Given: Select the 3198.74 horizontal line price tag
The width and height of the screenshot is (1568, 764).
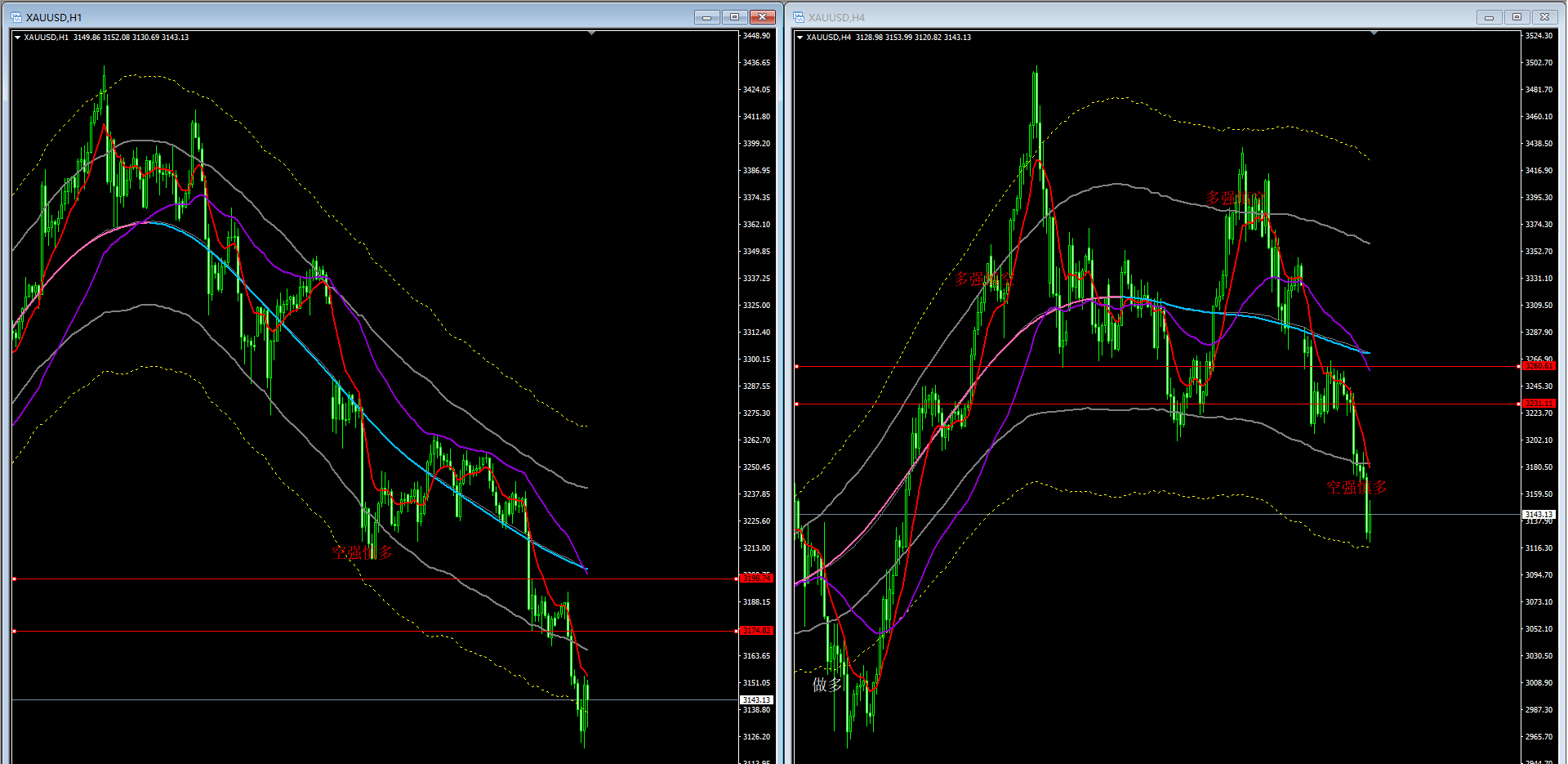Looking at the screenshot, I should 756,579.
